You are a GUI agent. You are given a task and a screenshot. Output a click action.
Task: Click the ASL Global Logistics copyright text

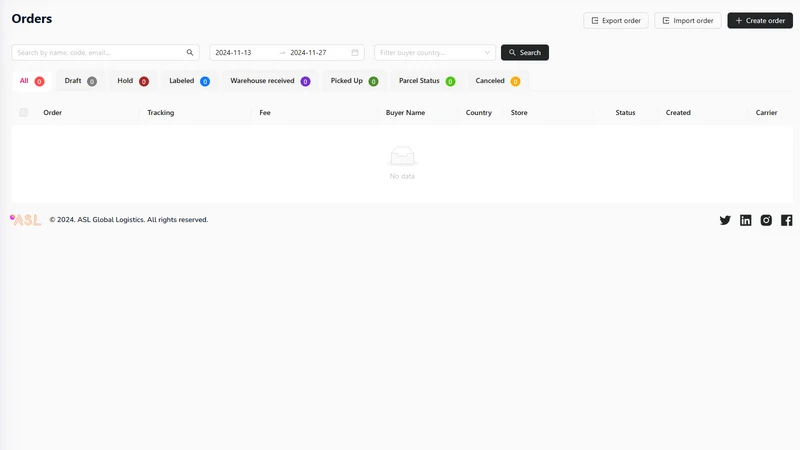[x=129, y=220]
